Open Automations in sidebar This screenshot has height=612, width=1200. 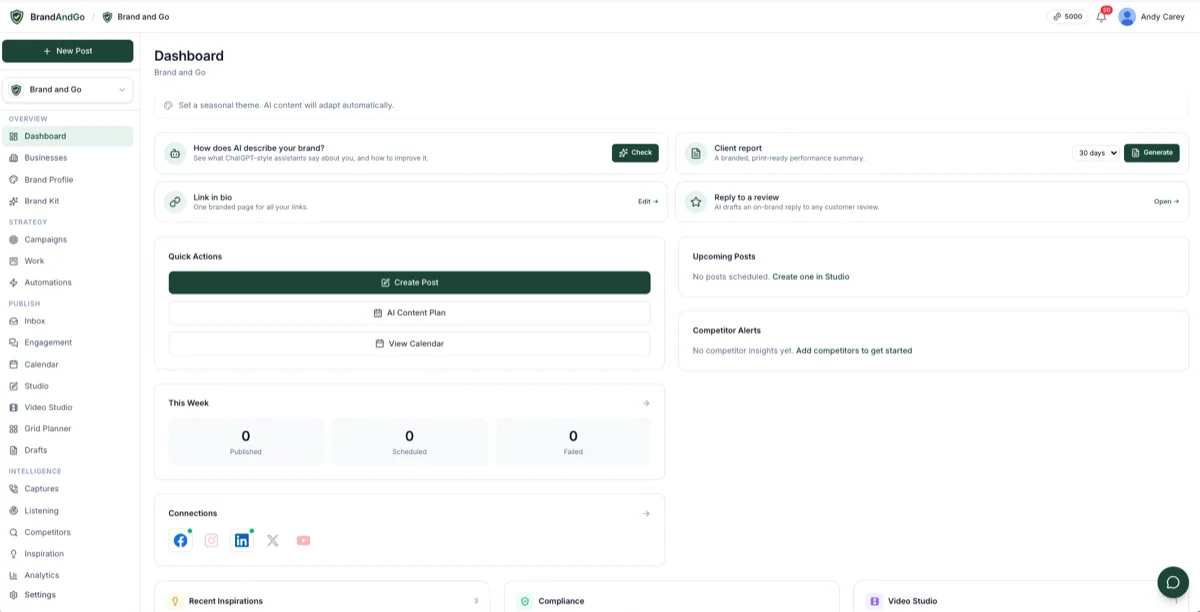pyautogui.click(x=68, y=283)
